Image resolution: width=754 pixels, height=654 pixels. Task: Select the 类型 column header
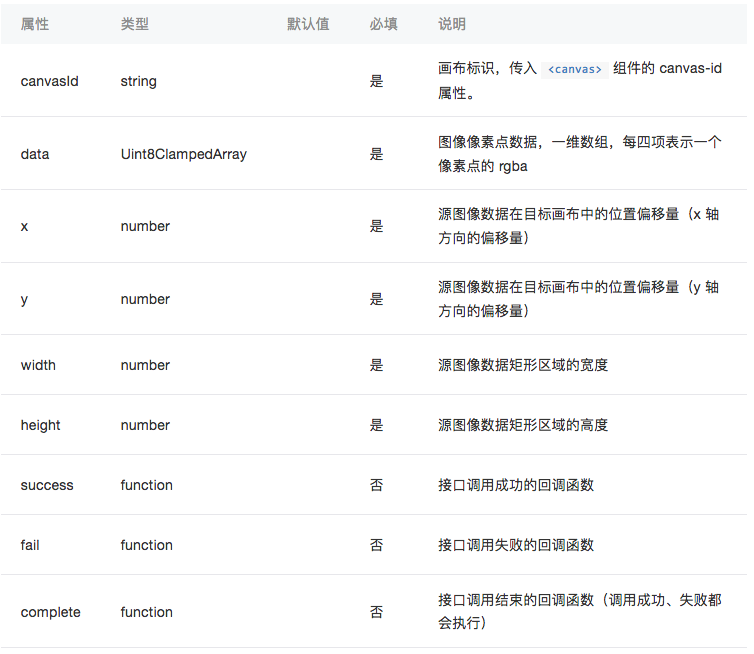[135, 24]
